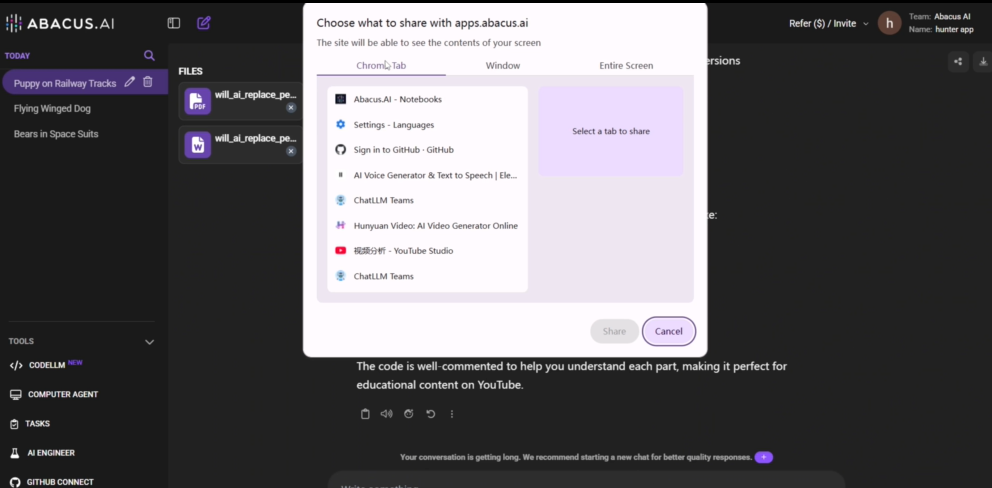Switch to Window tab

point(503,66)
